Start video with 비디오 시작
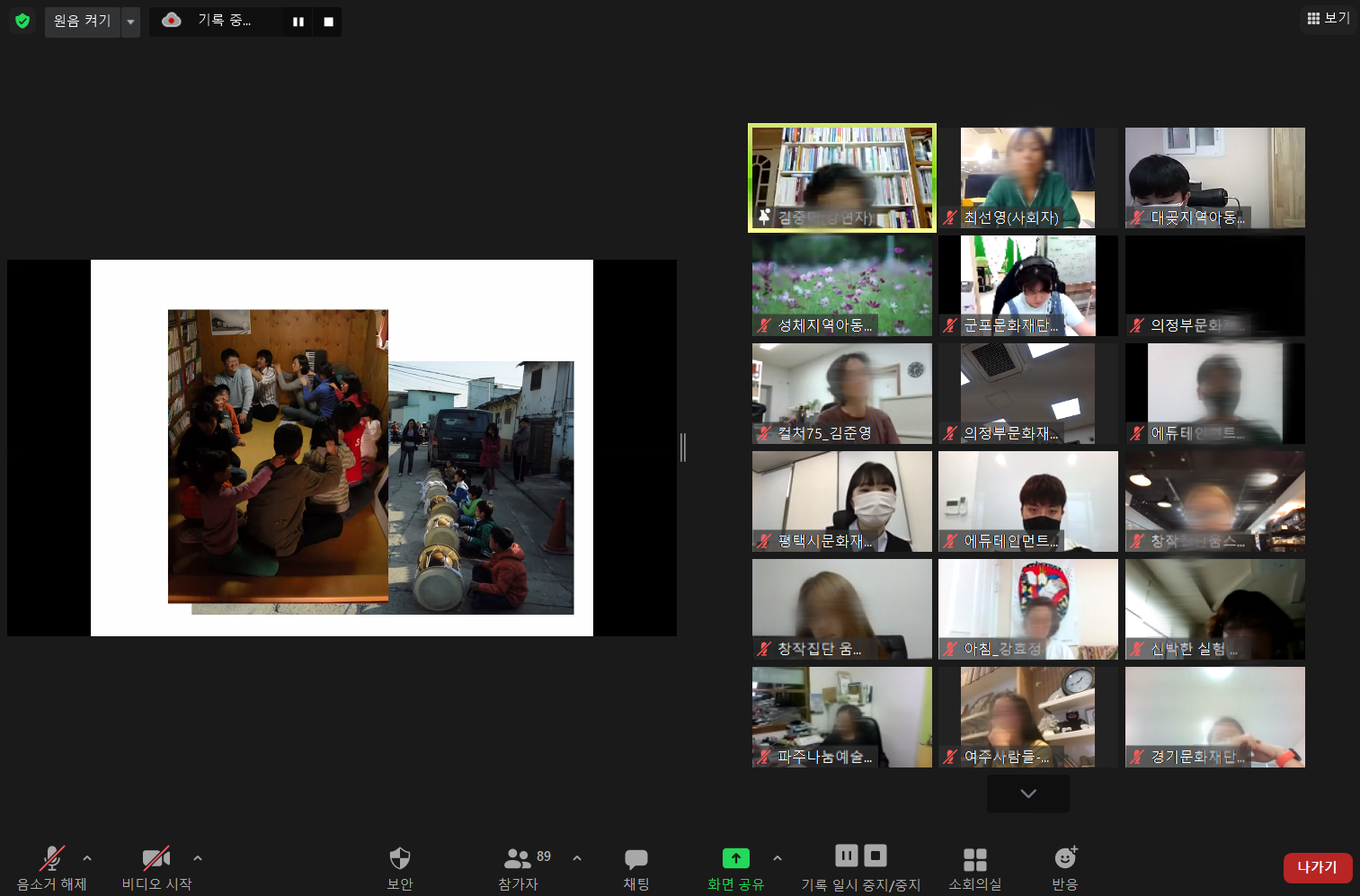The width and height of the screenshot is (1360, 896). [156, 859]
